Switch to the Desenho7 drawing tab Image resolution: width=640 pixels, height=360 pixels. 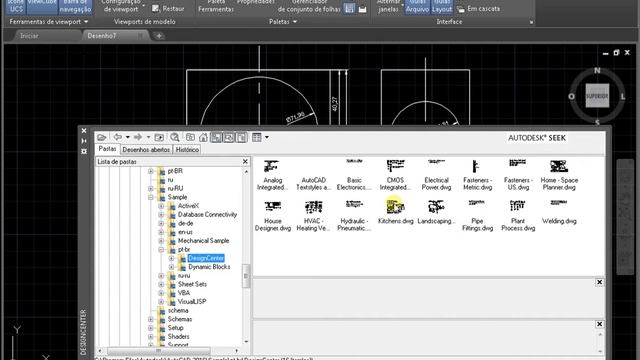tap(102, 36)
